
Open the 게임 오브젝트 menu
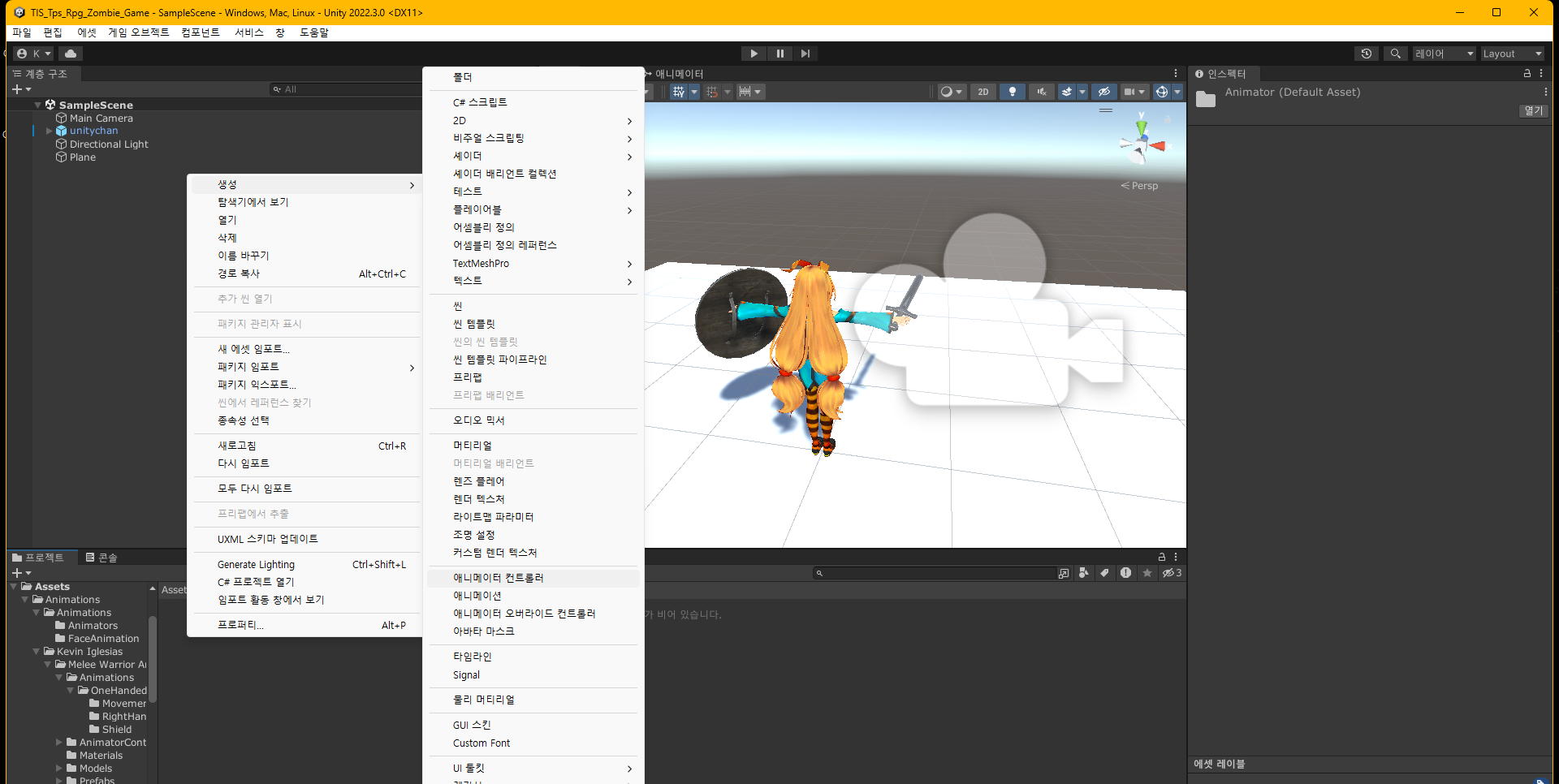pos(139,32)
